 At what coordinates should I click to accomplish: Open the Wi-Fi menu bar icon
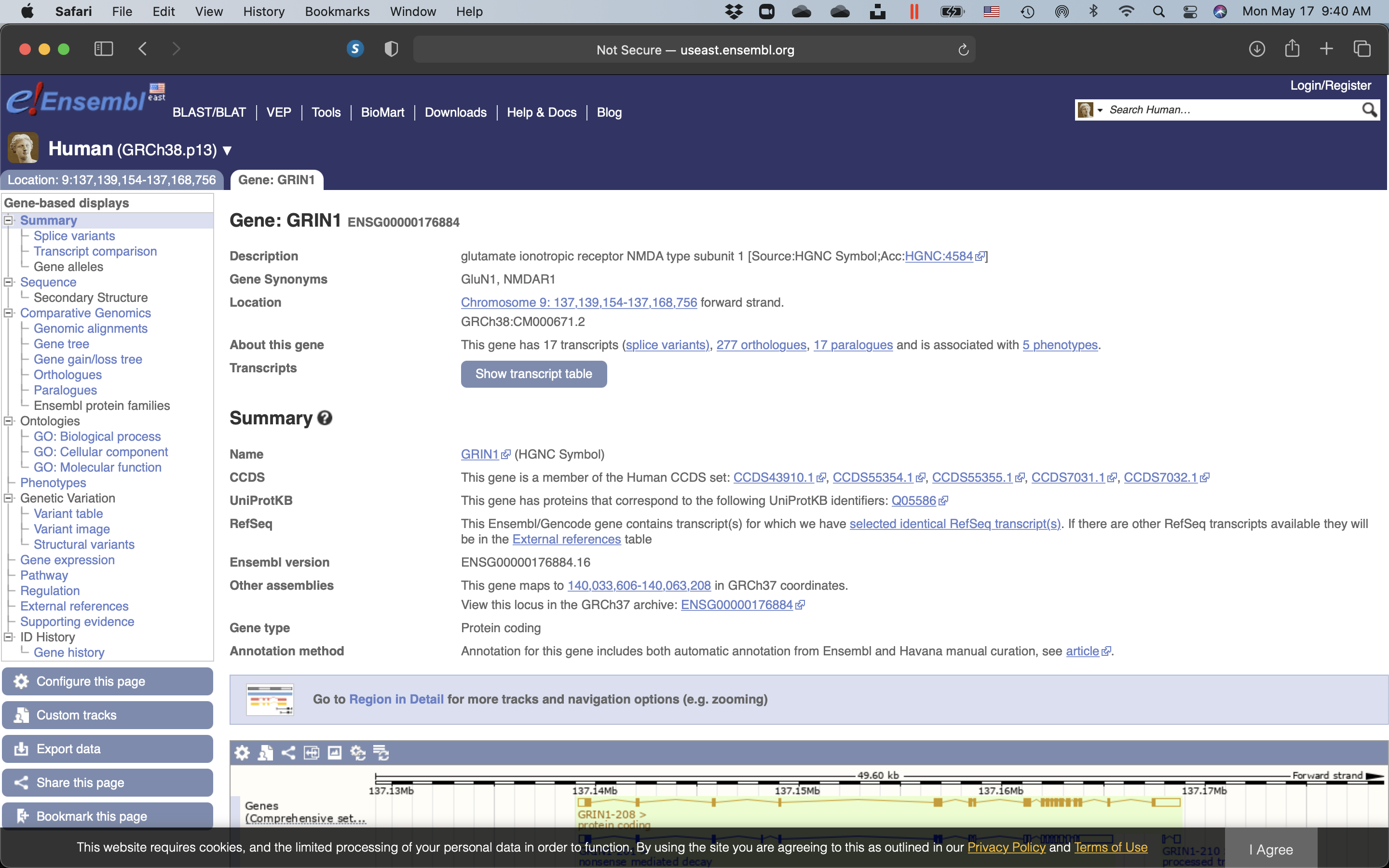[x=1126, y=12]
